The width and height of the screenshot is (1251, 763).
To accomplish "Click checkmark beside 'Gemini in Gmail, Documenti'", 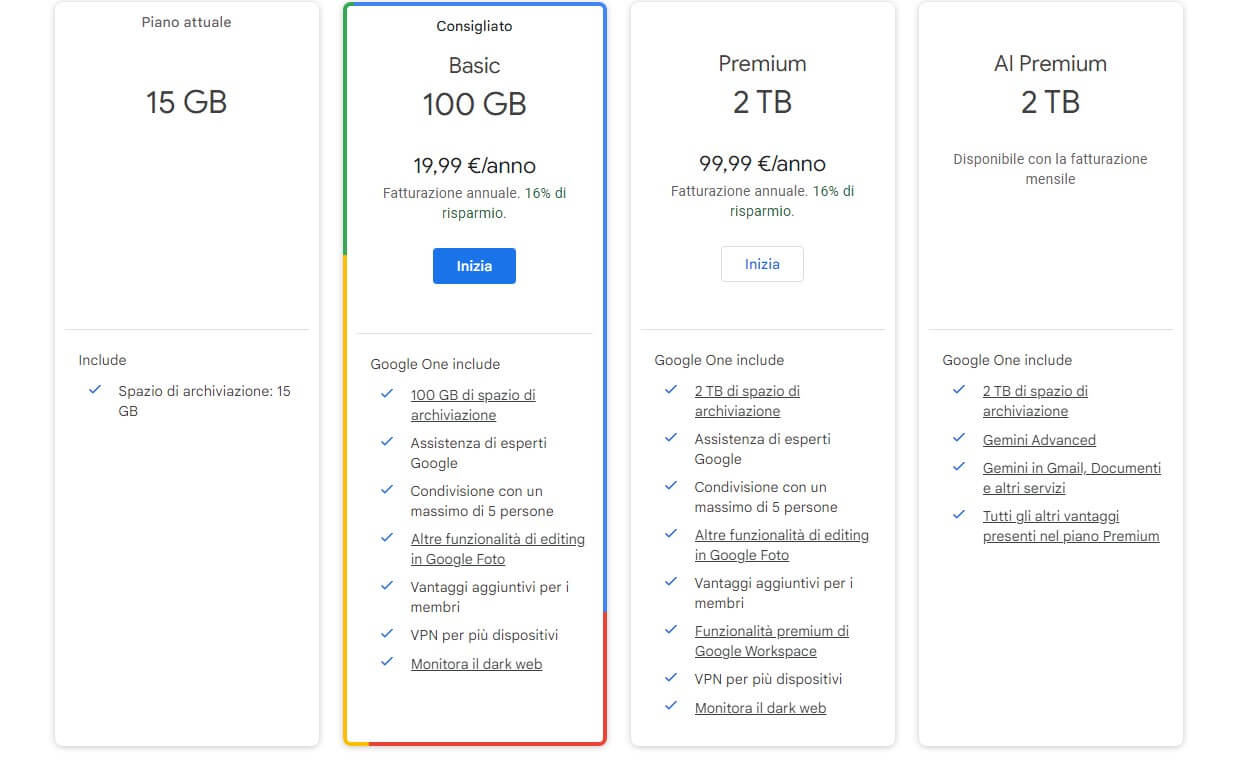I will click(x=959, y=467).
